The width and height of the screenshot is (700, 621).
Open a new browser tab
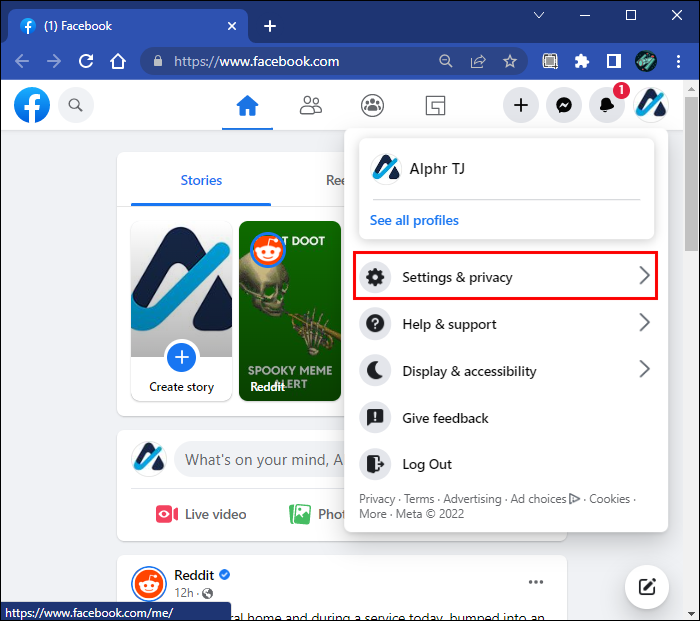point(270,26)
